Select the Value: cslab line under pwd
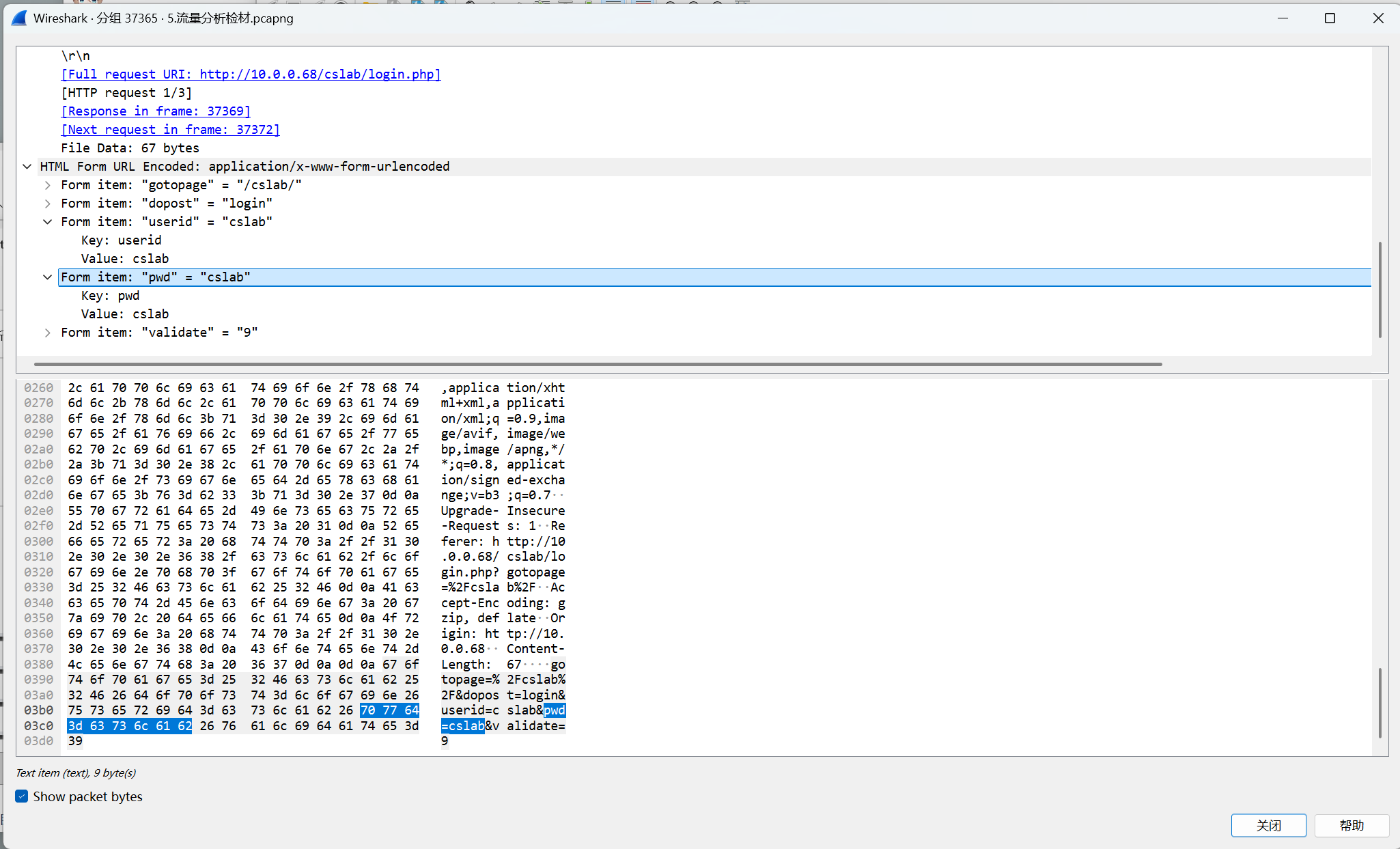 (x=125, y=314)
